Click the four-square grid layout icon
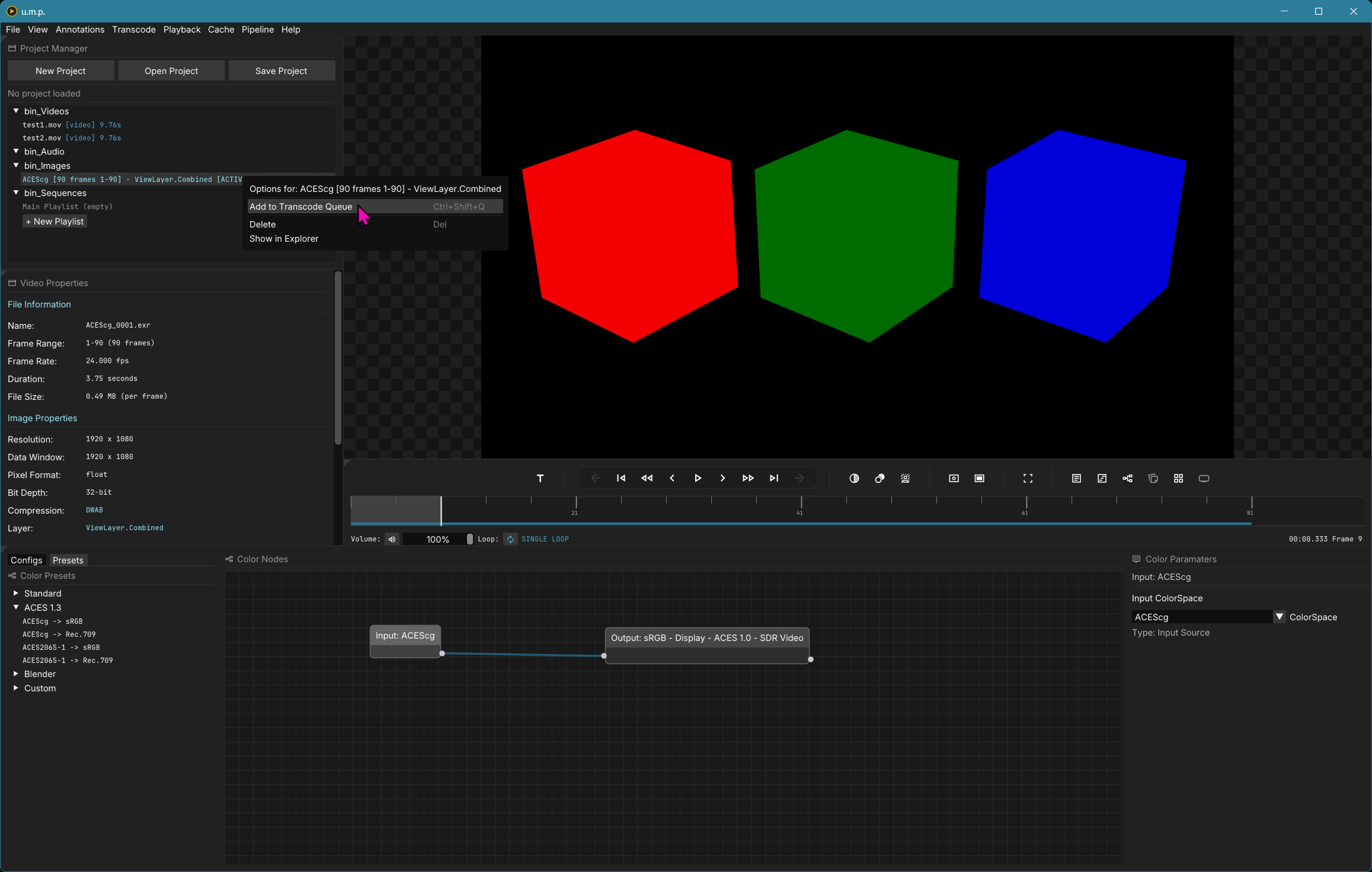1372x872 pixels. (x=1178, y=478)
